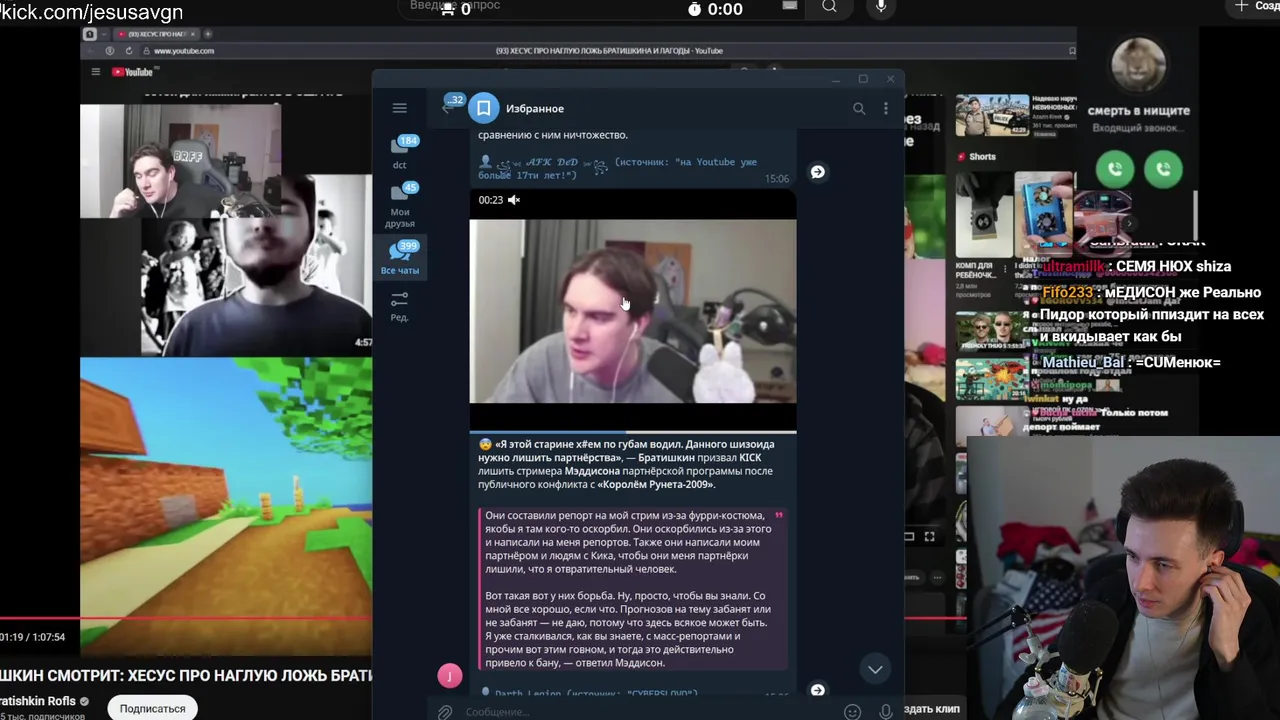Screen dimensions: 1280x720
Task: Accept the incoming call with left green button
Action: [1115, 169]
